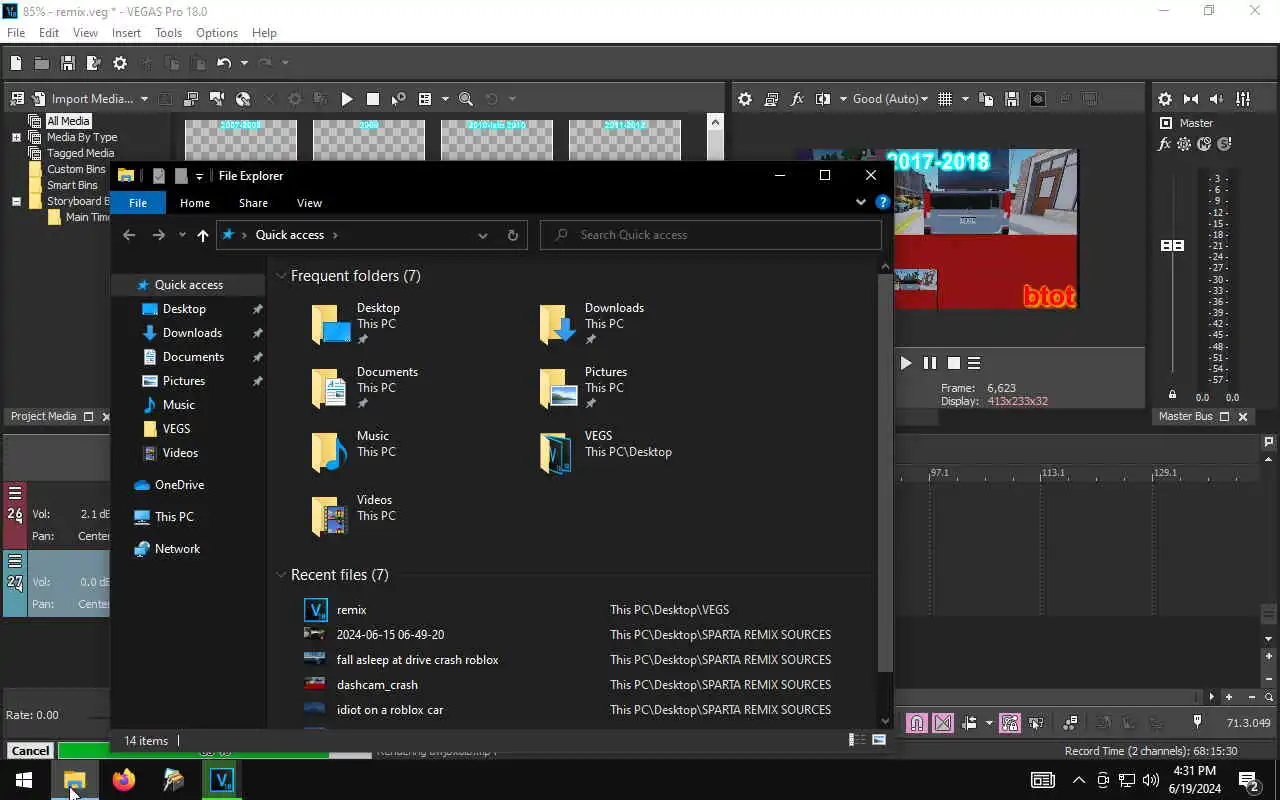
Task: Expand Media By Type tree node
Action: click(x=16, y=137)
